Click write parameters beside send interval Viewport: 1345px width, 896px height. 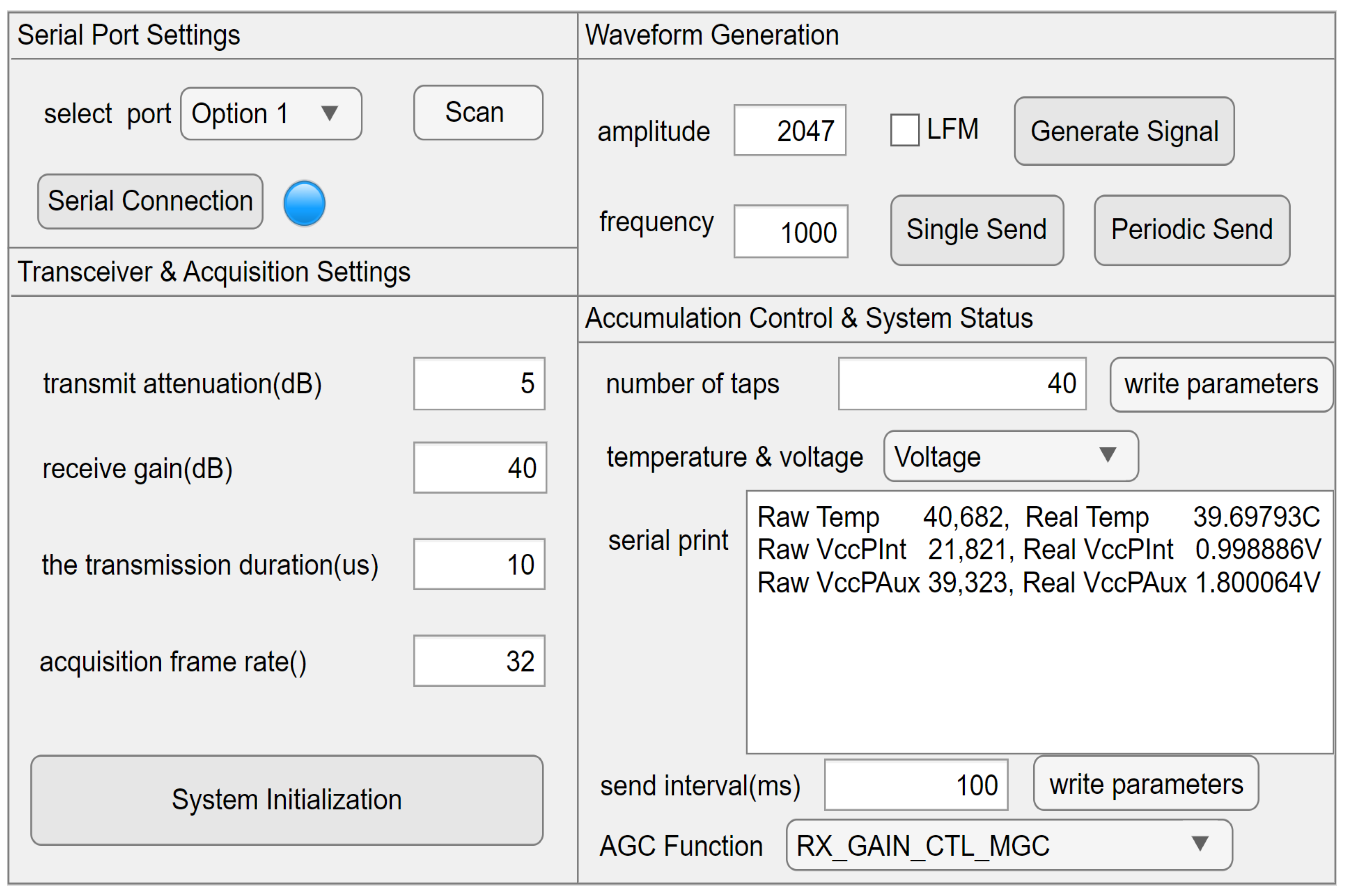(x=1145, y=784)
